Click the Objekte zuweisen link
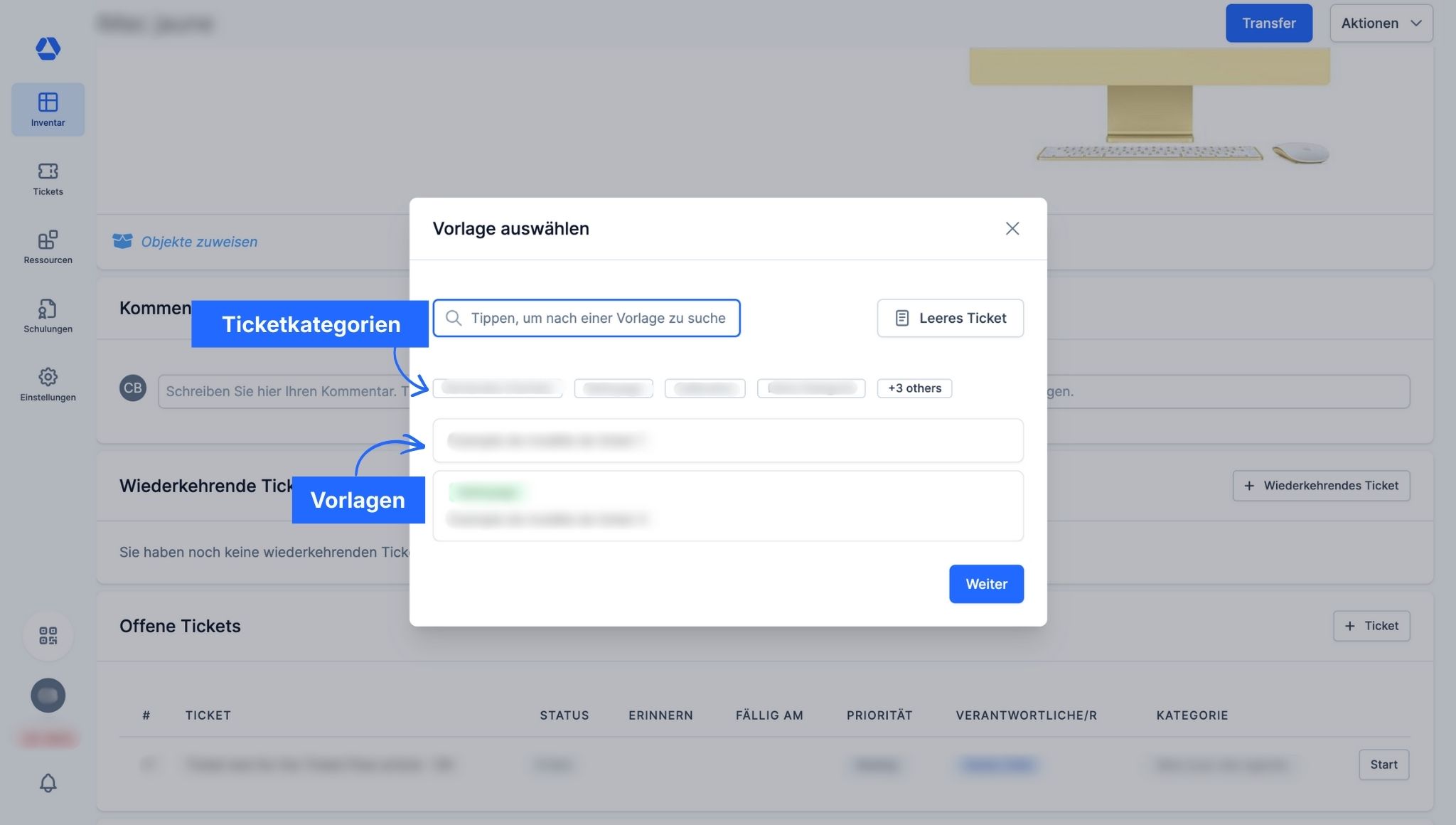 (x=199, y=242)
